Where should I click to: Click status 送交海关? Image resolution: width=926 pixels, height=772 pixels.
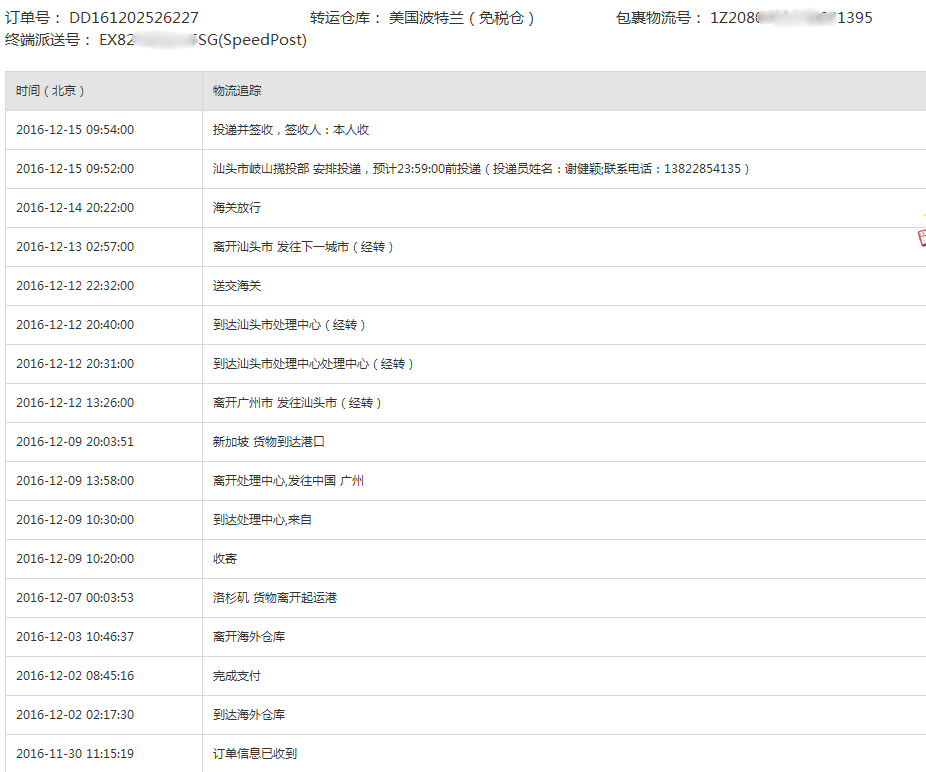[x=237, y=285]
